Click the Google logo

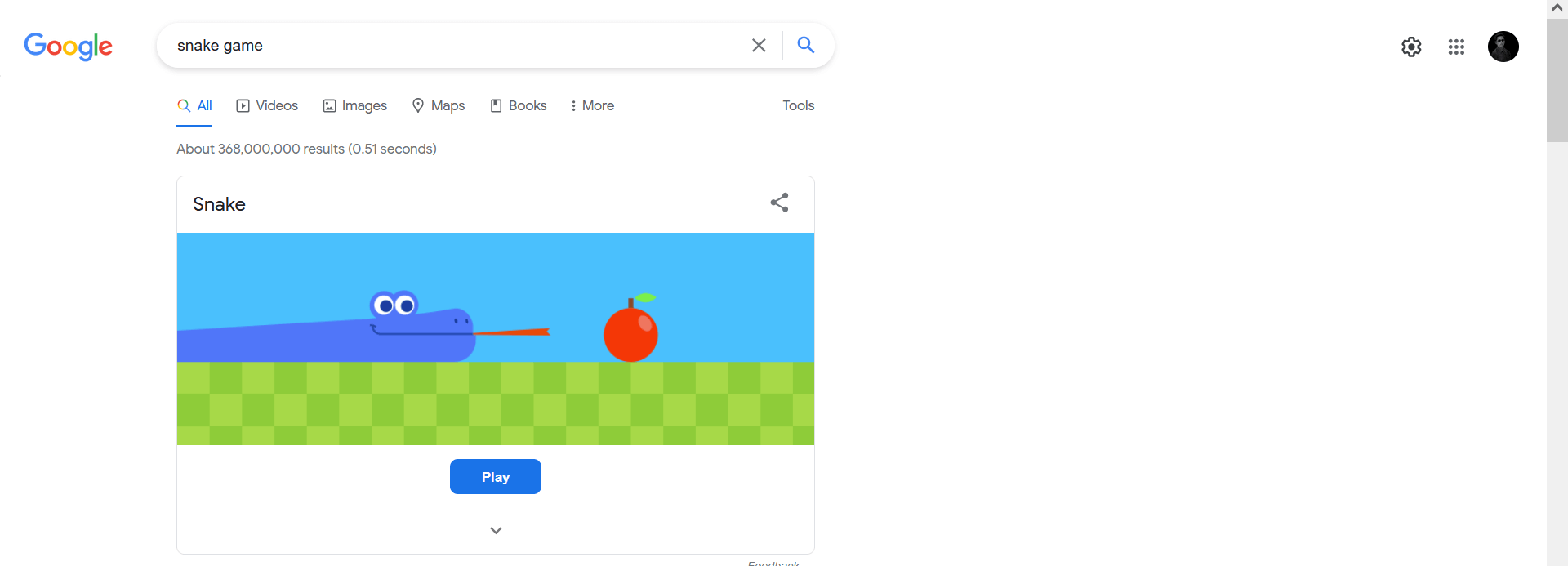[x=68, y=47]
